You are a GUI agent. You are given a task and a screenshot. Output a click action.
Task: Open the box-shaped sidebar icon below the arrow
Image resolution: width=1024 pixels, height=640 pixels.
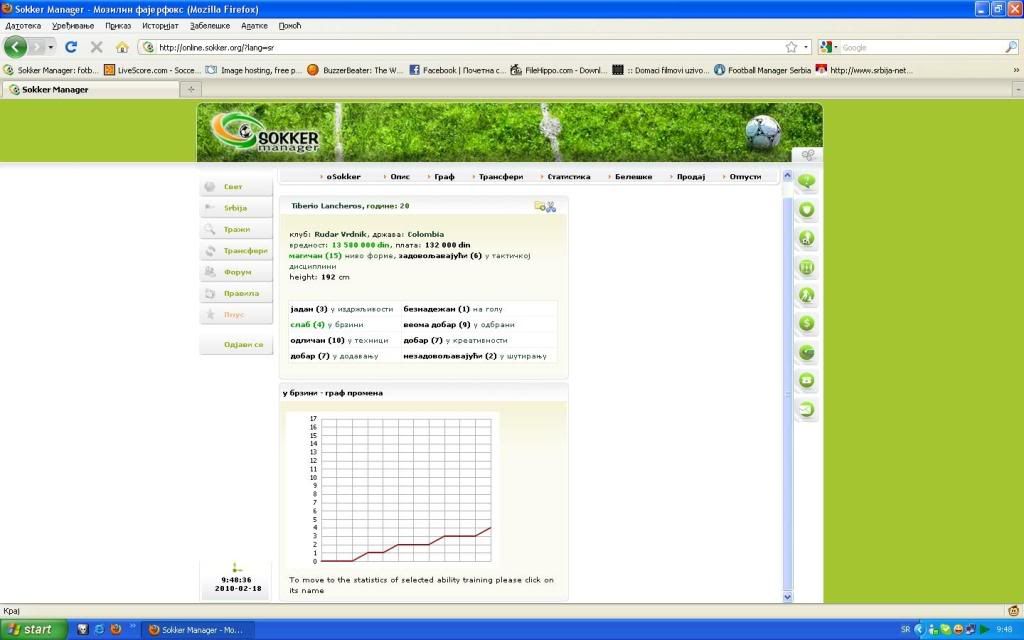807,380
